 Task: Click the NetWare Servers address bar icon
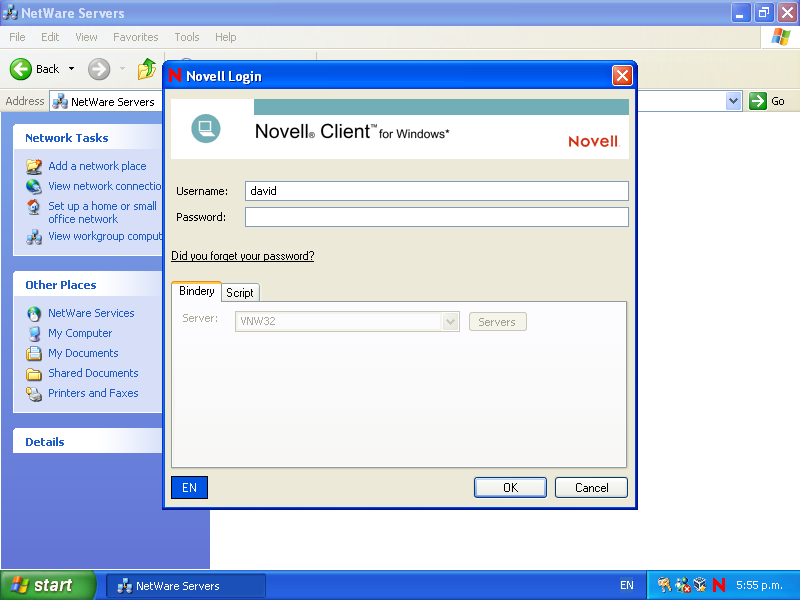click(x=60, y=102)
